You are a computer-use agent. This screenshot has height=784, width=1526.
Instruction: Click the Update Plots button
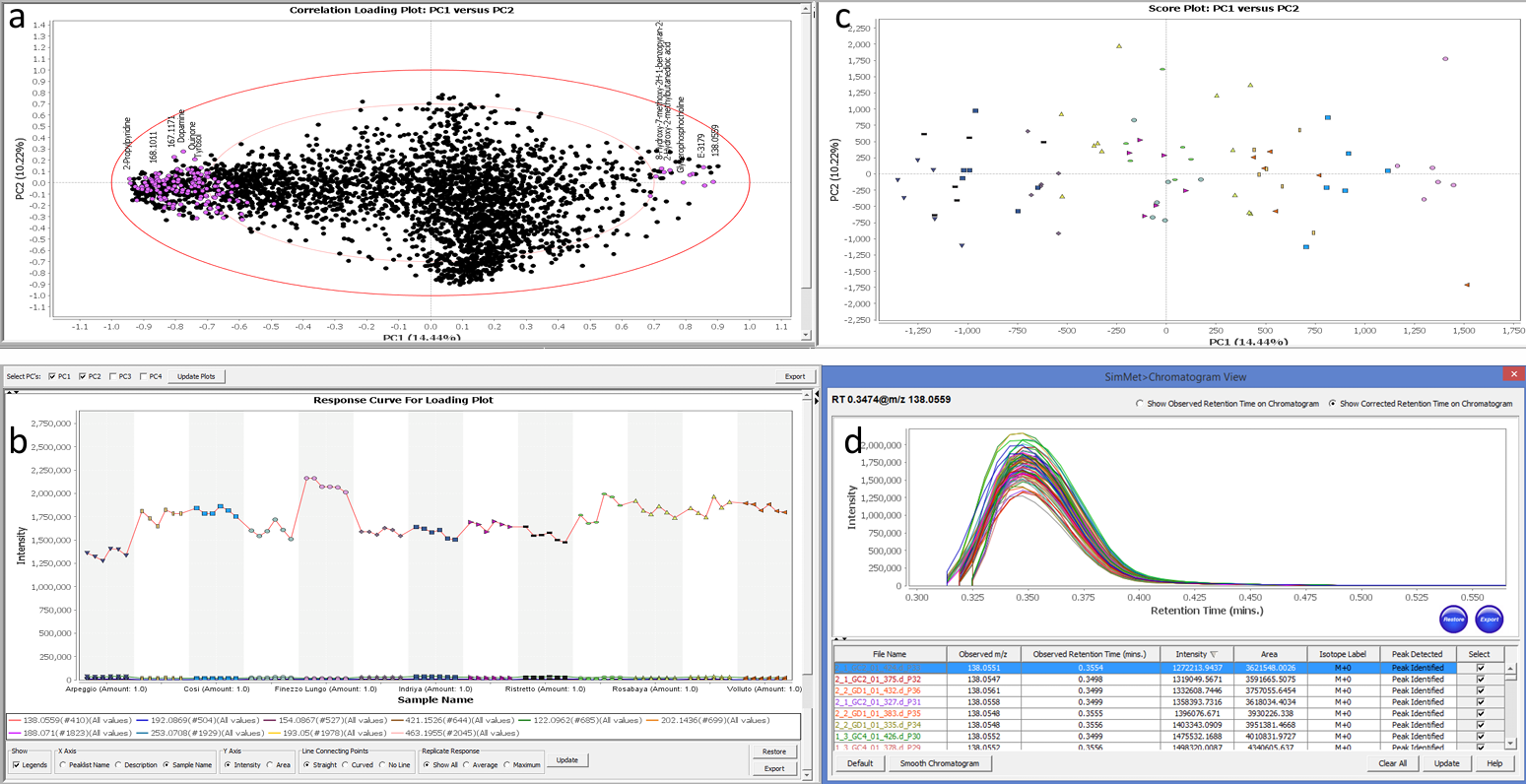coord(197,376)
